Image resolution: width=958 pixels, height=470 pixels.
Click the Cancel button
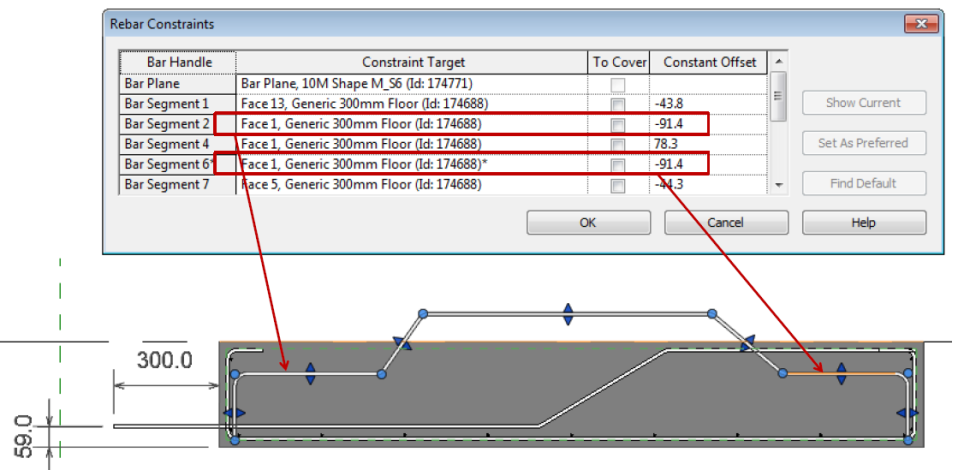click(x=726, y=222)
